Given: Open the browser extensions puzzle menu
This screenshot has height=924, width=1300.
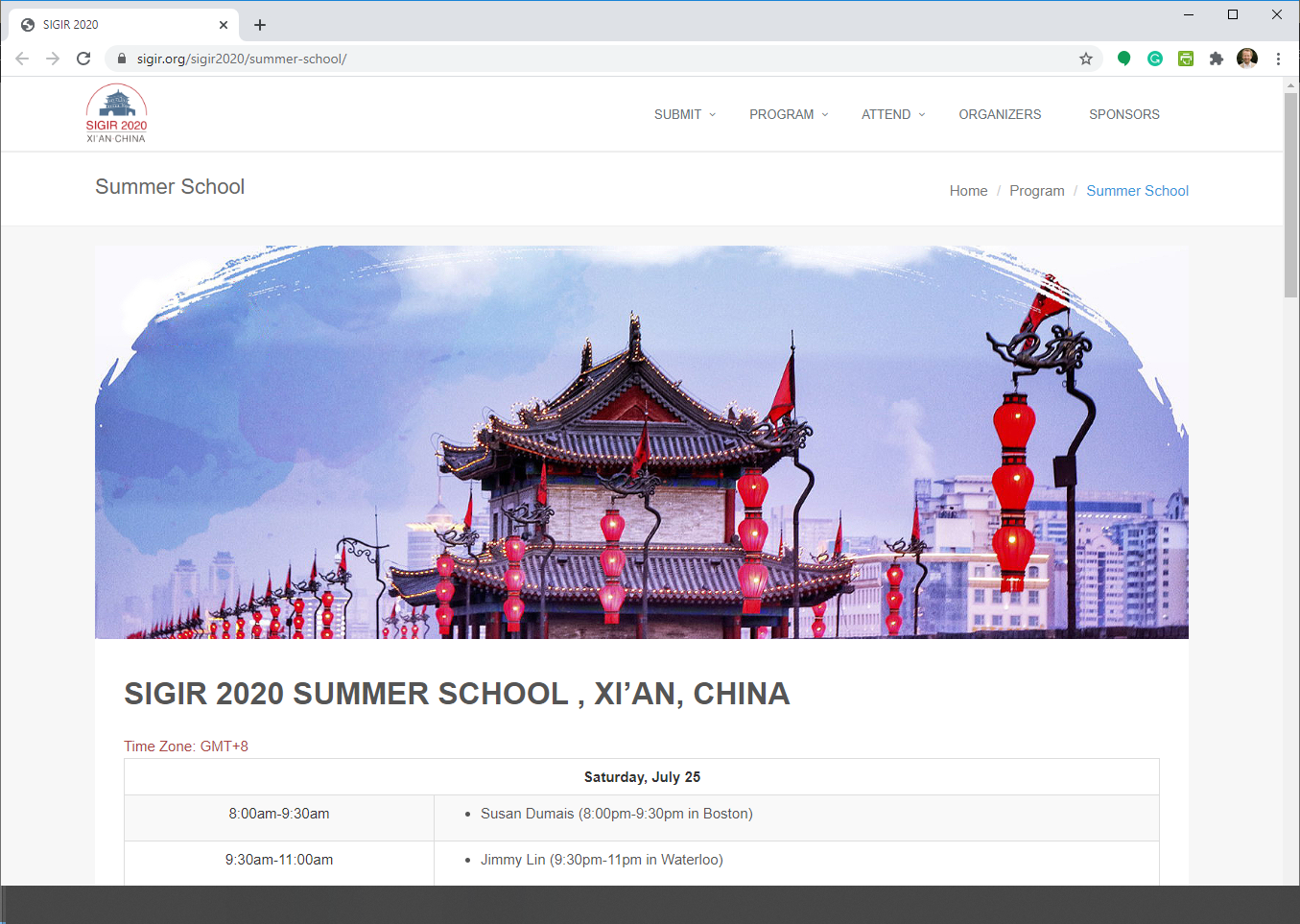Looking at the screenshot, I should pos(1216,59).
